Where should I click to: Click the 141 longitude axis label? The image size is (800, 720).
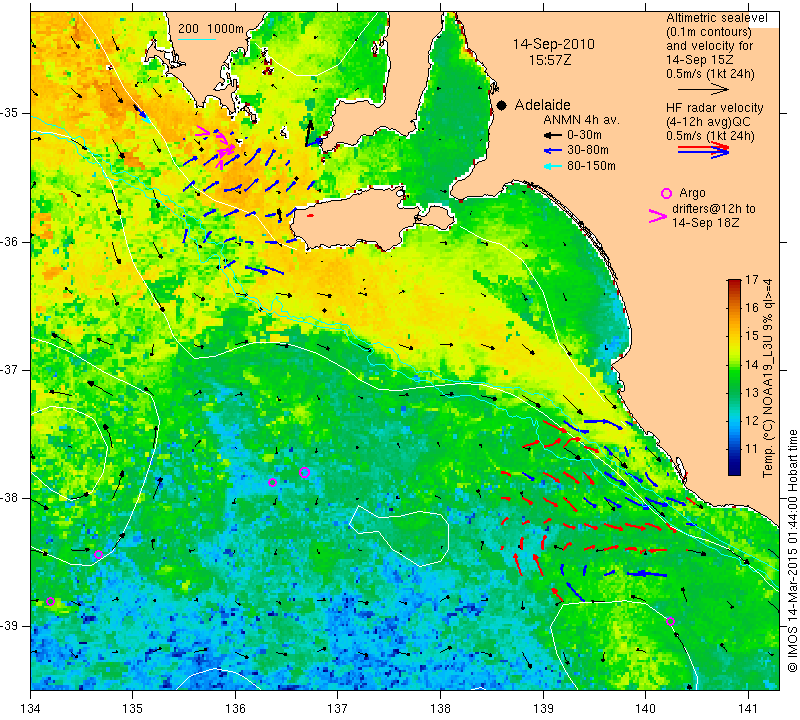pyautogui.click(x=748, y=709)
